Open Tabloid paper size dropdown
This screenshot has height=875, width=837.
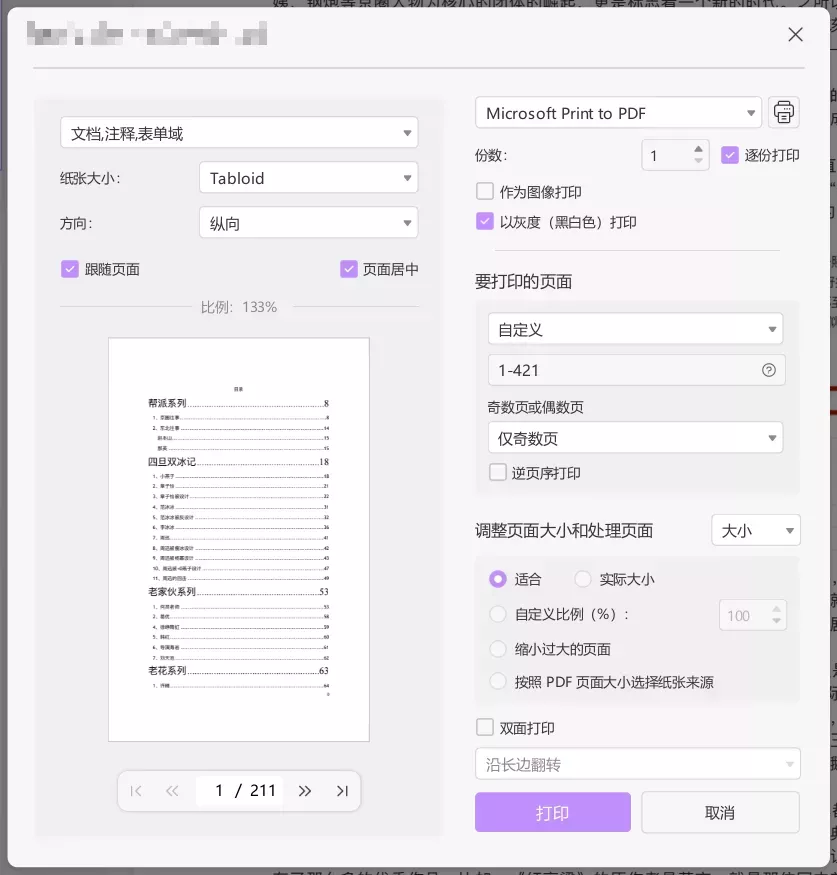[309, 177]
